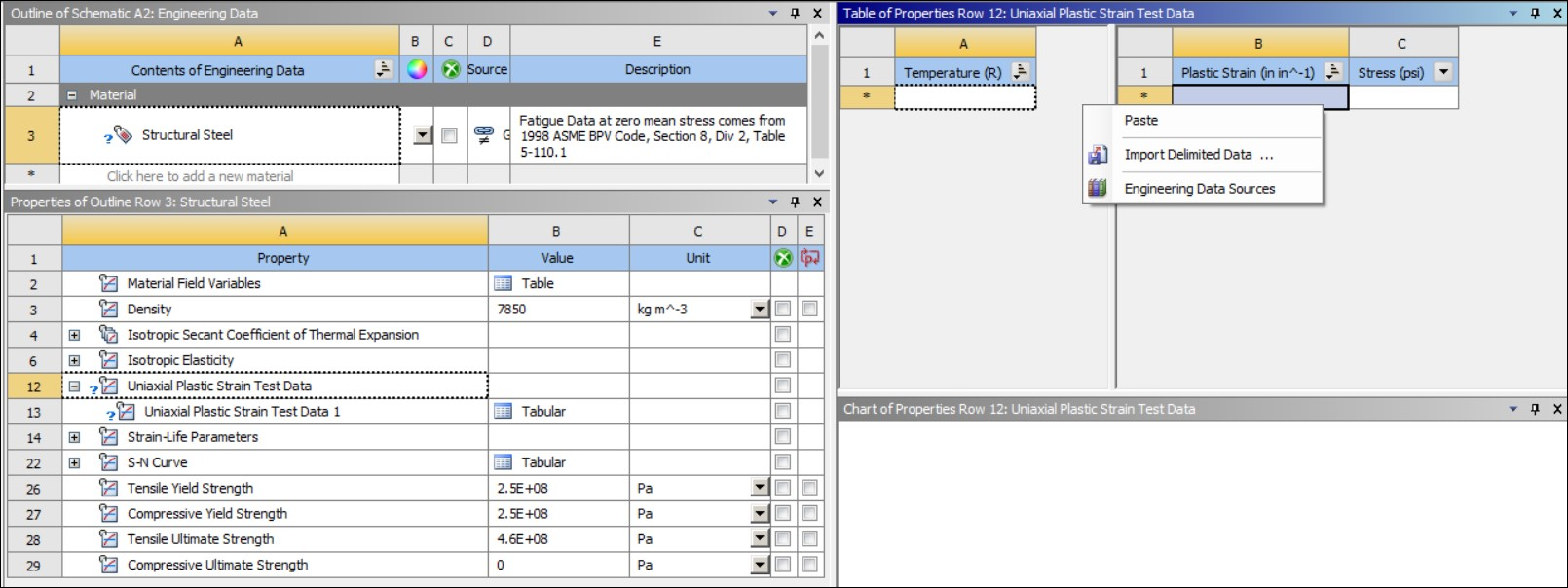
Task: Click the Engineering Data Sources books icon
Action: [1098, 188]
